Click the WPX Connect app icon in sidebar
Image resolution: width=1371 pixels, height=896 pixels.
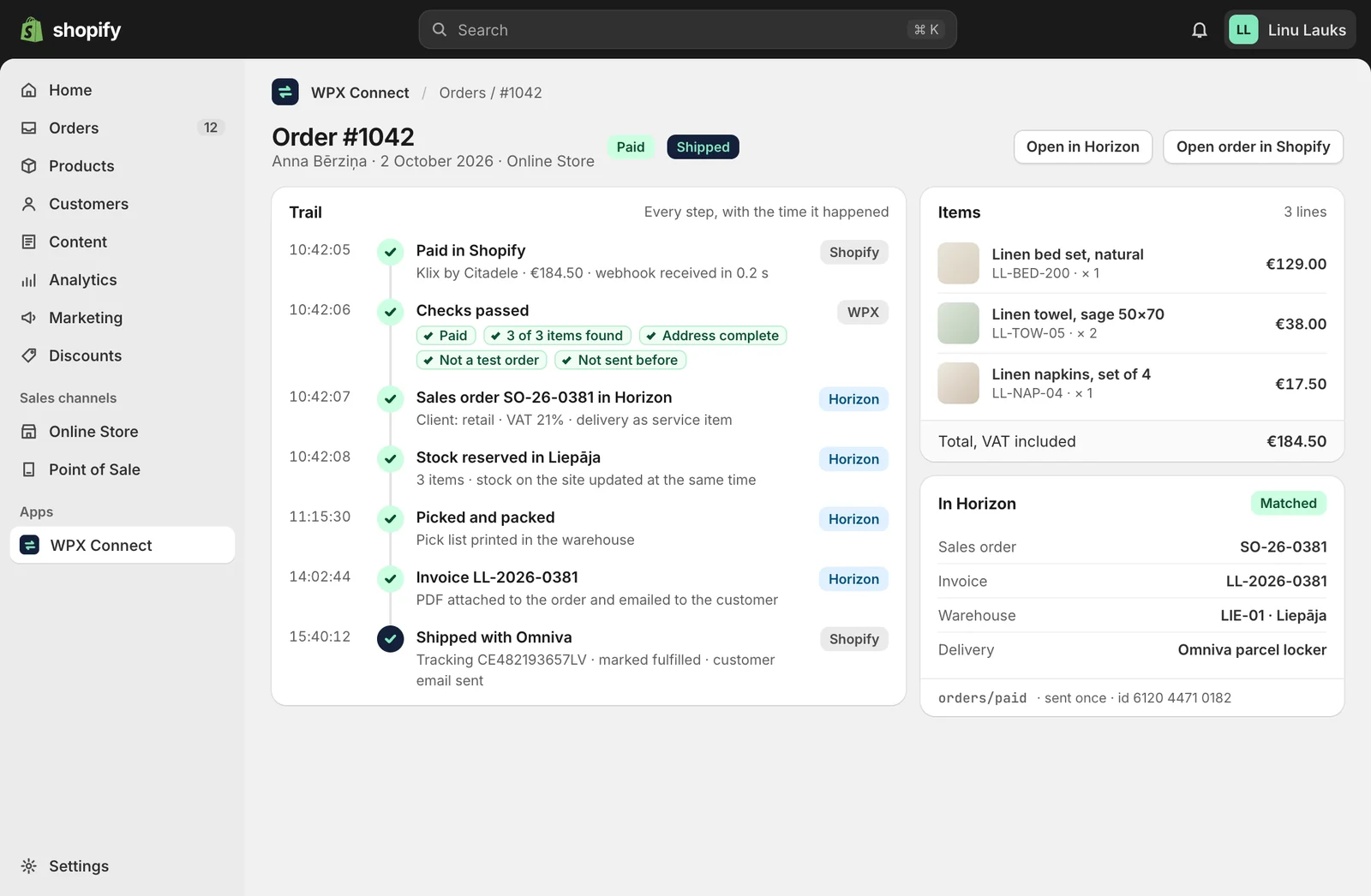point(30,545)
